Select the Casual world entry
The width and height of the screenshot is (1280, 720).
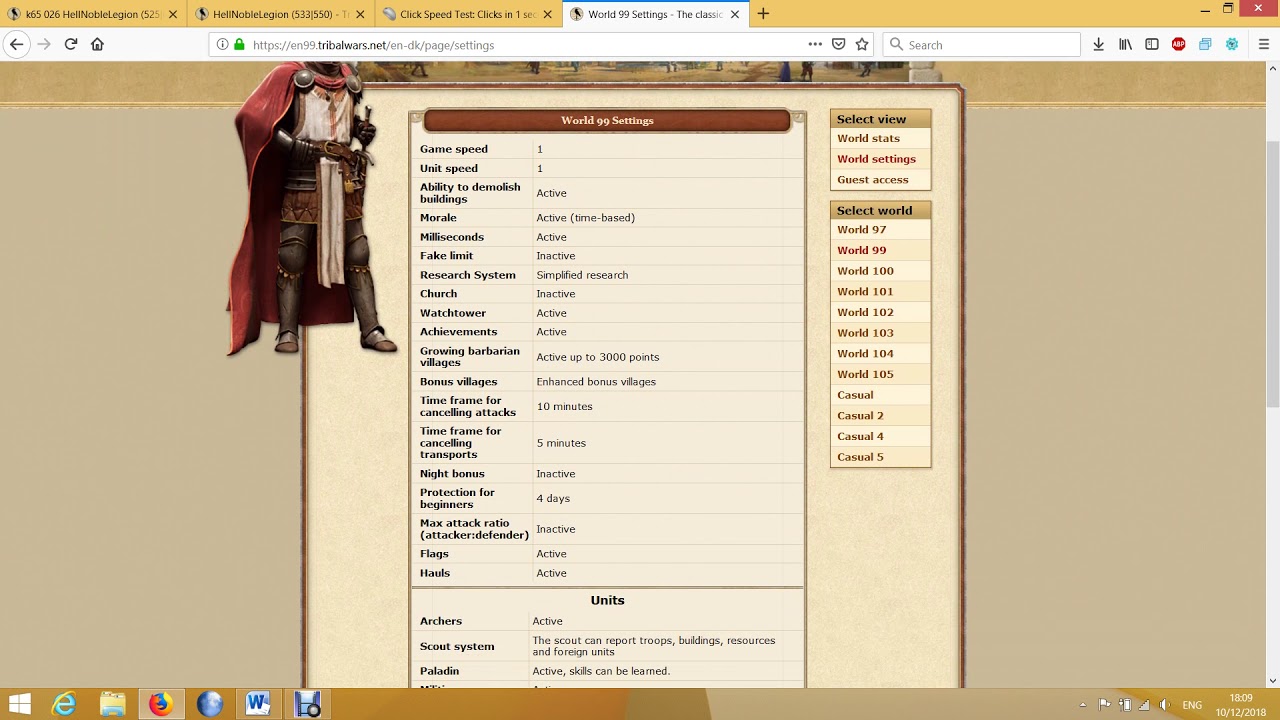tap(855, 395)
